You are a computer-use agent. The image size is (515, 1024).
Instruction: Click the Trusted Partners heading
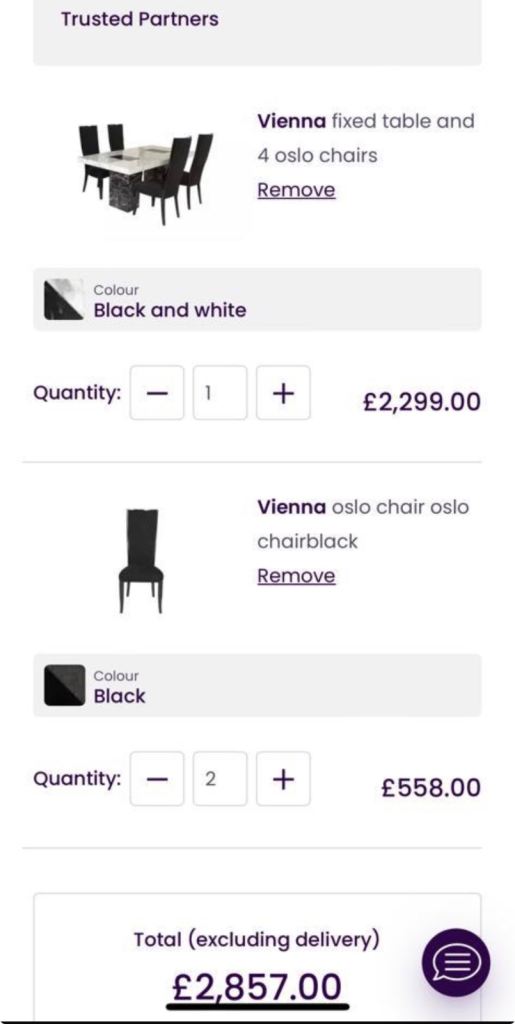[x=140, y=19]
